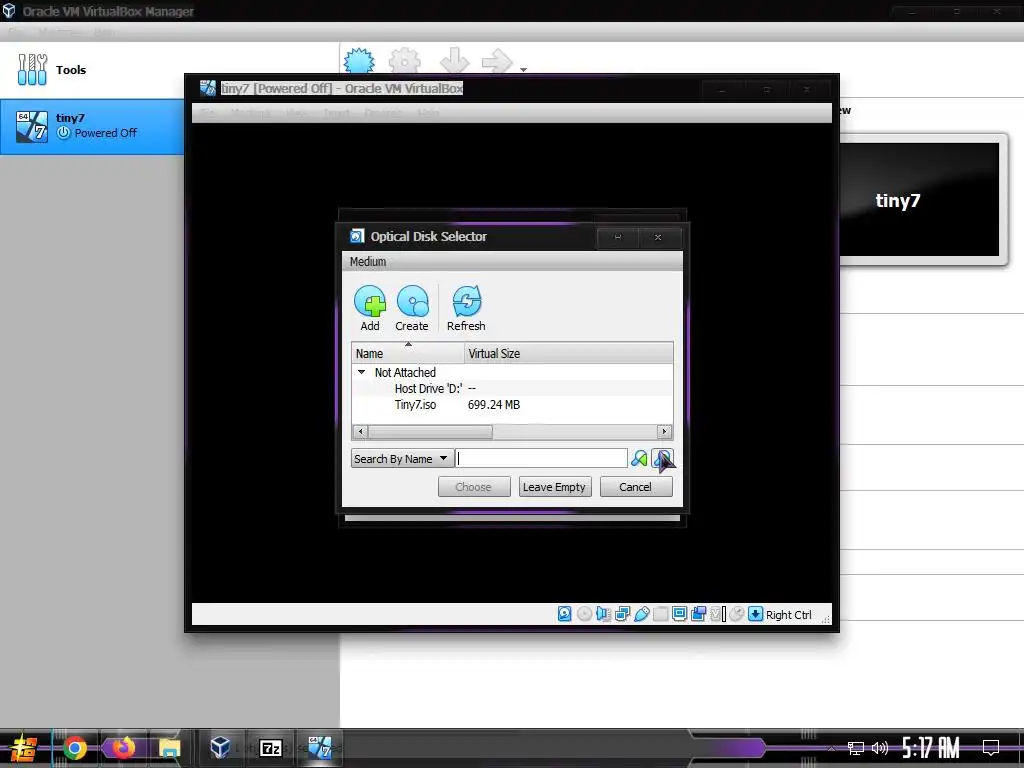1024x768 pixels.
Task: Click the Add optical disk icon
Action: coord(370,308)
